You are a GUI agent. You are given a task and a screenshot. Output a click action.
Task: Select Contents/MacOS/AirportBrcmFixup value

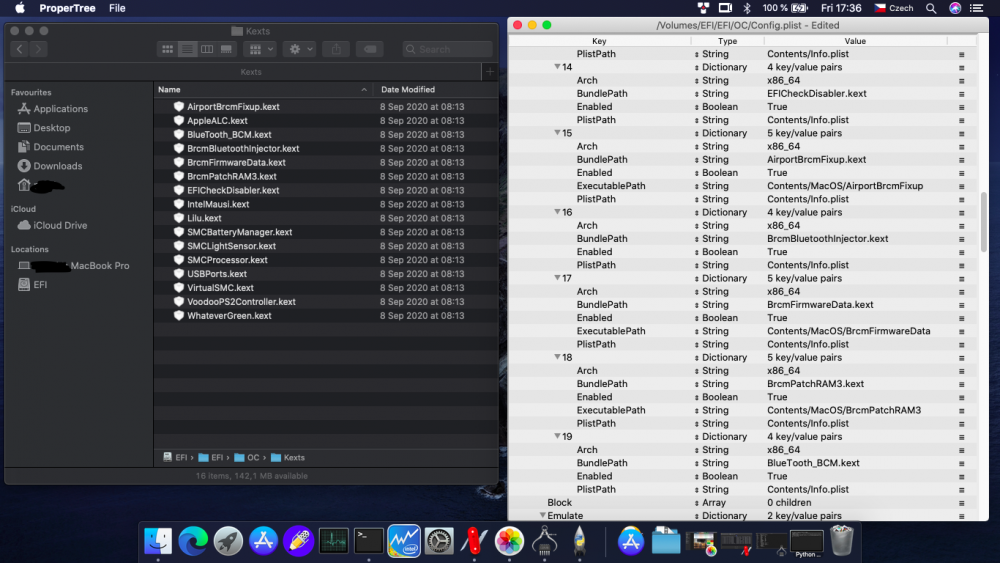845,186
